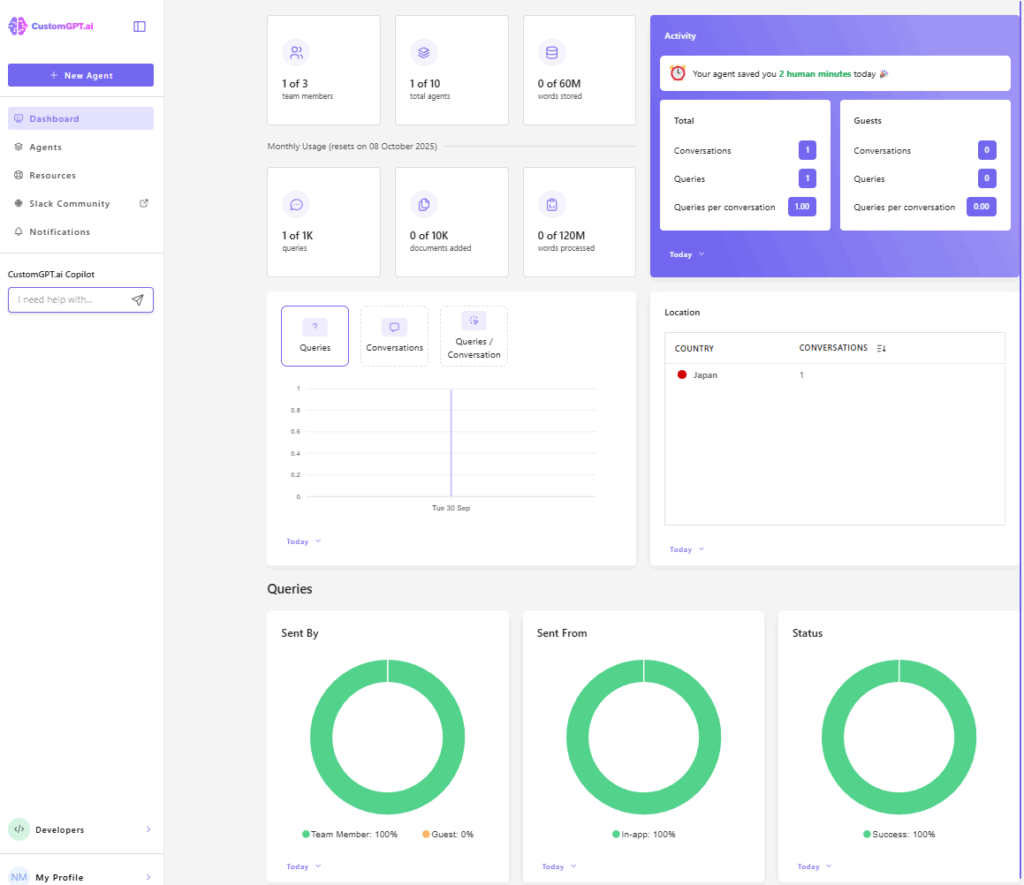Open the Today dropdown under Location table
This screenshot has height=885, width=1024.
point(687,550)
